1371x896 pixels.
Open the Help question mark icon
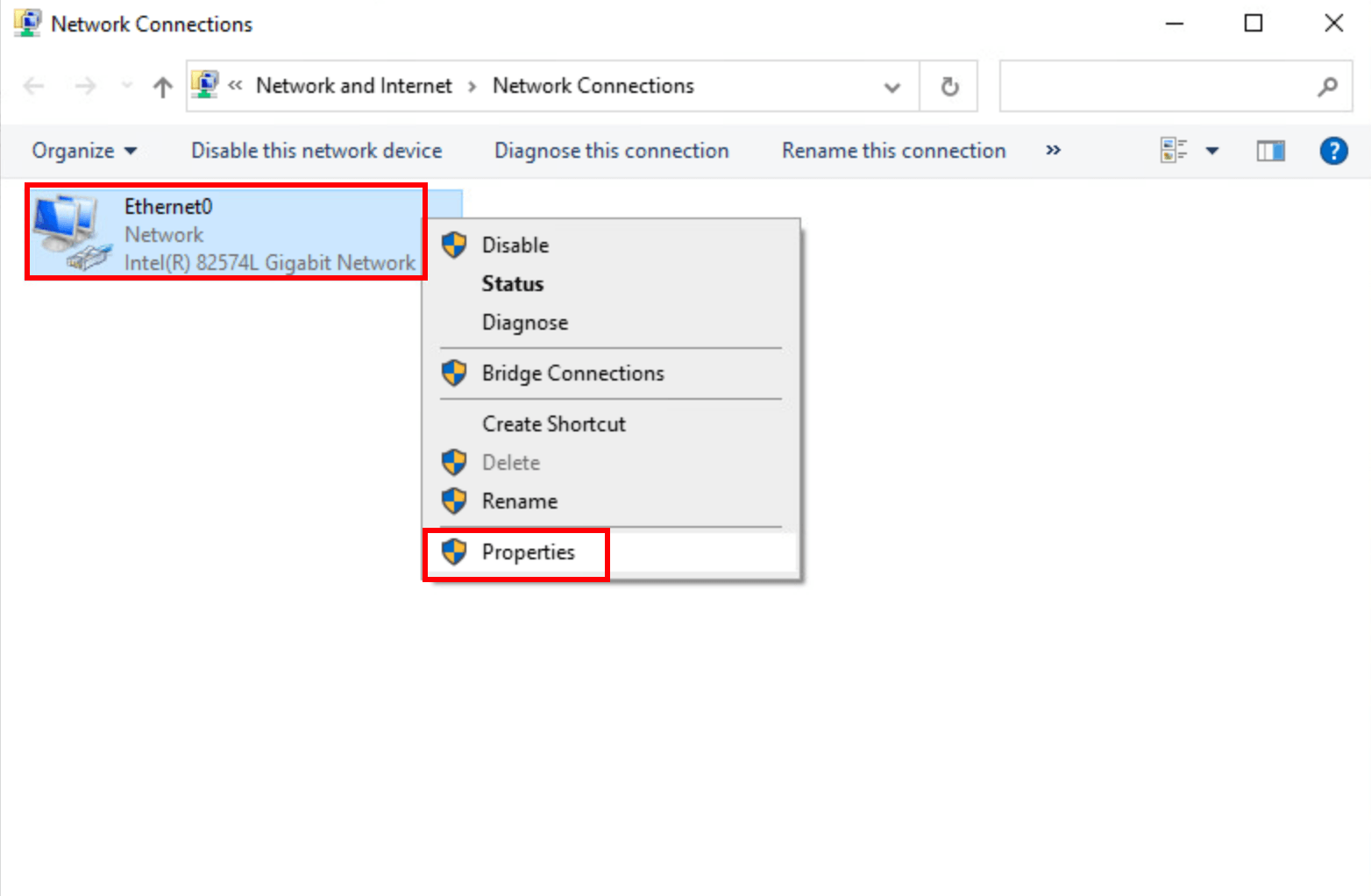click(x=1333, y=151)
